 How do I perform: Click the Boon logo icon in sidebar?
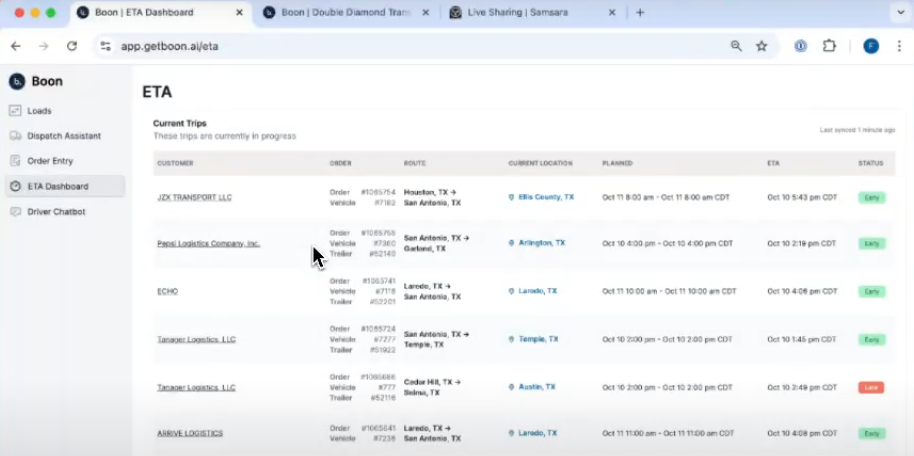pos(17,82)
